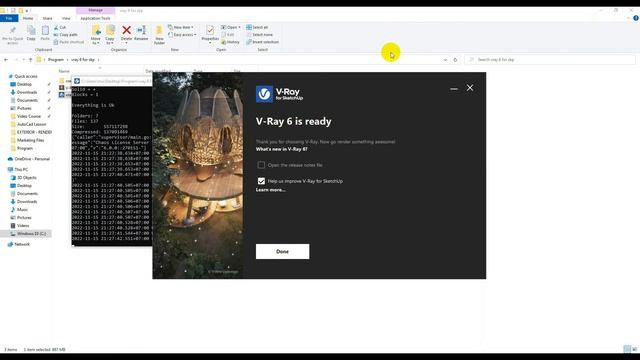This screenshot has width=640, height=360.
Task: Go up one folder level arrow
Action: click(31, 60)
